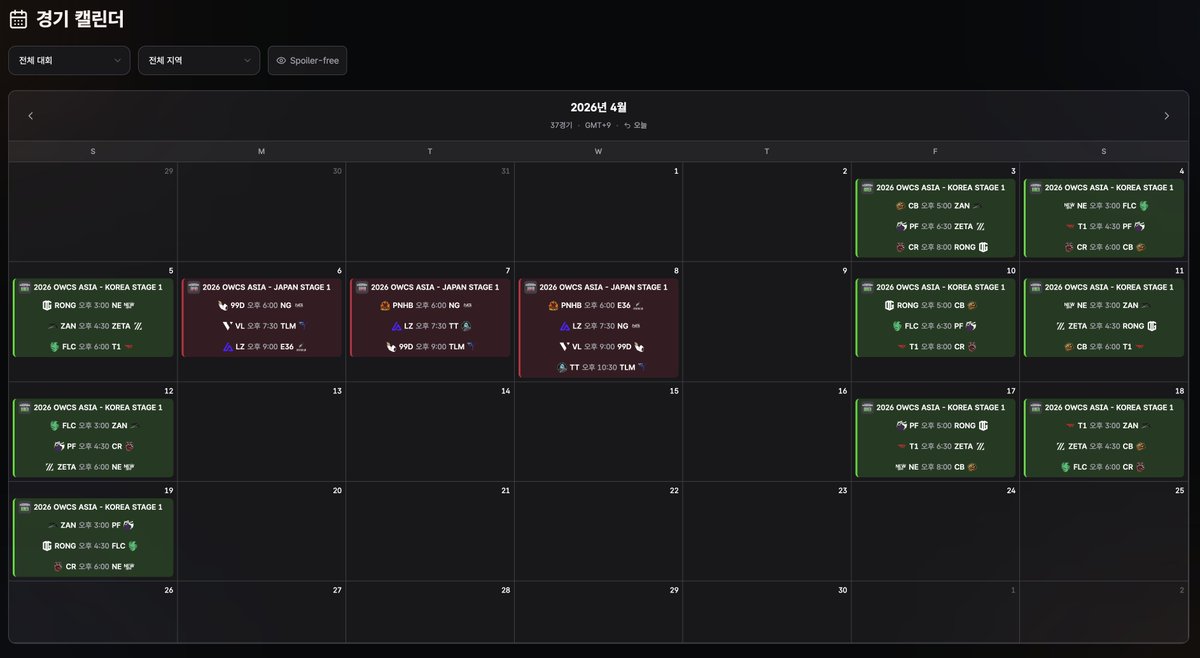Click the ZETA logo in the April 18 card
Image resolution: width=1200 pixels, height=658 pixels.
1060,447
